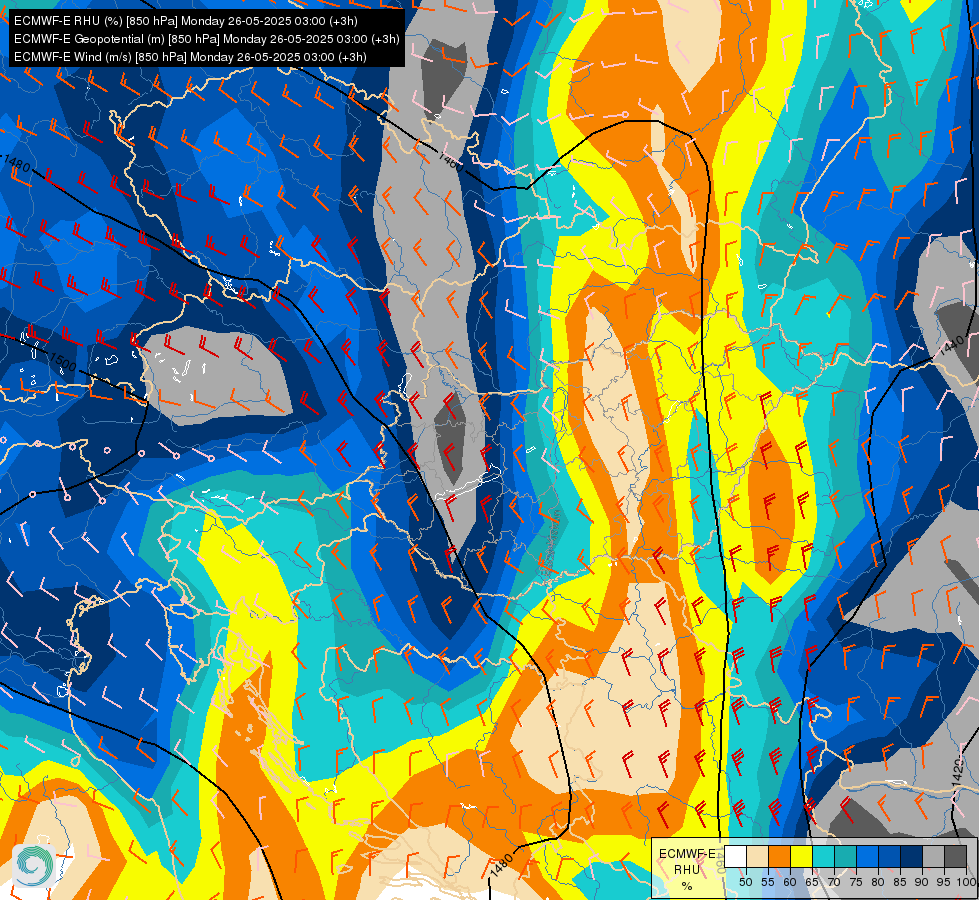Click legend value 80
Viewport: 979px width, 900px height.
click(x=878, y=883)
